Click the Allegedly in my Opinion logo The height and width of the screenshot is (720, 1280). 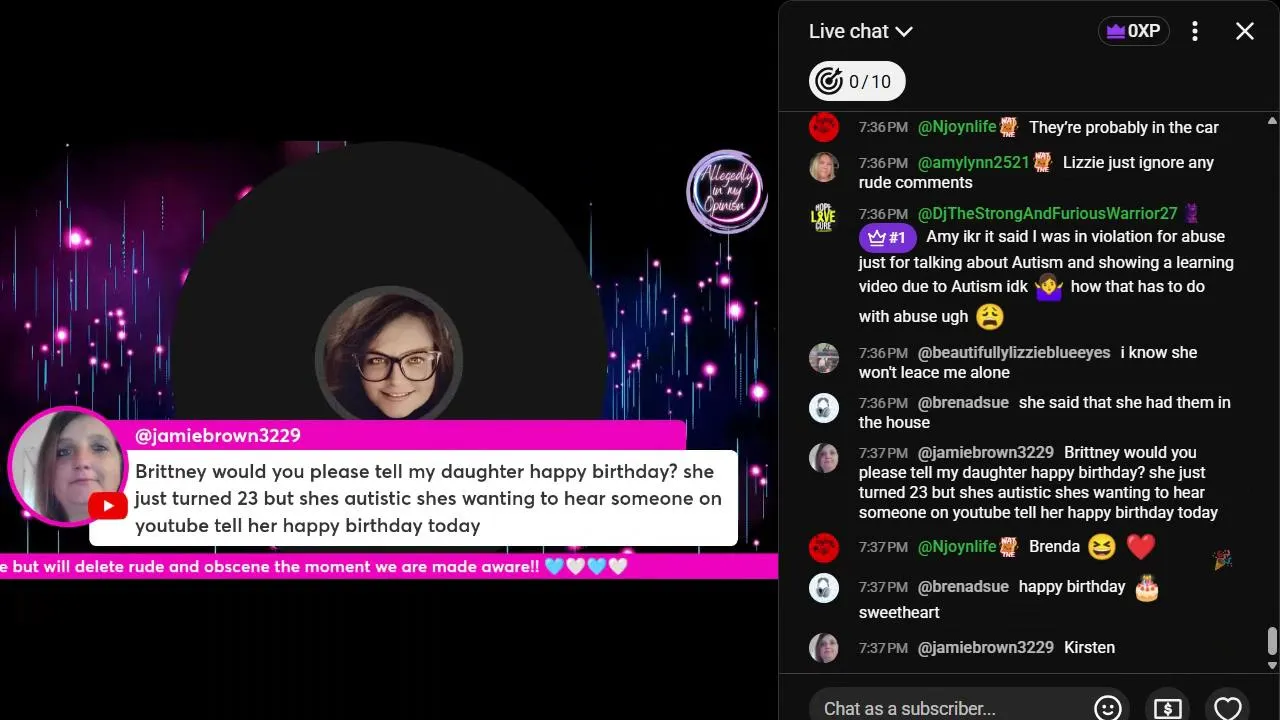tap(726, 191)
